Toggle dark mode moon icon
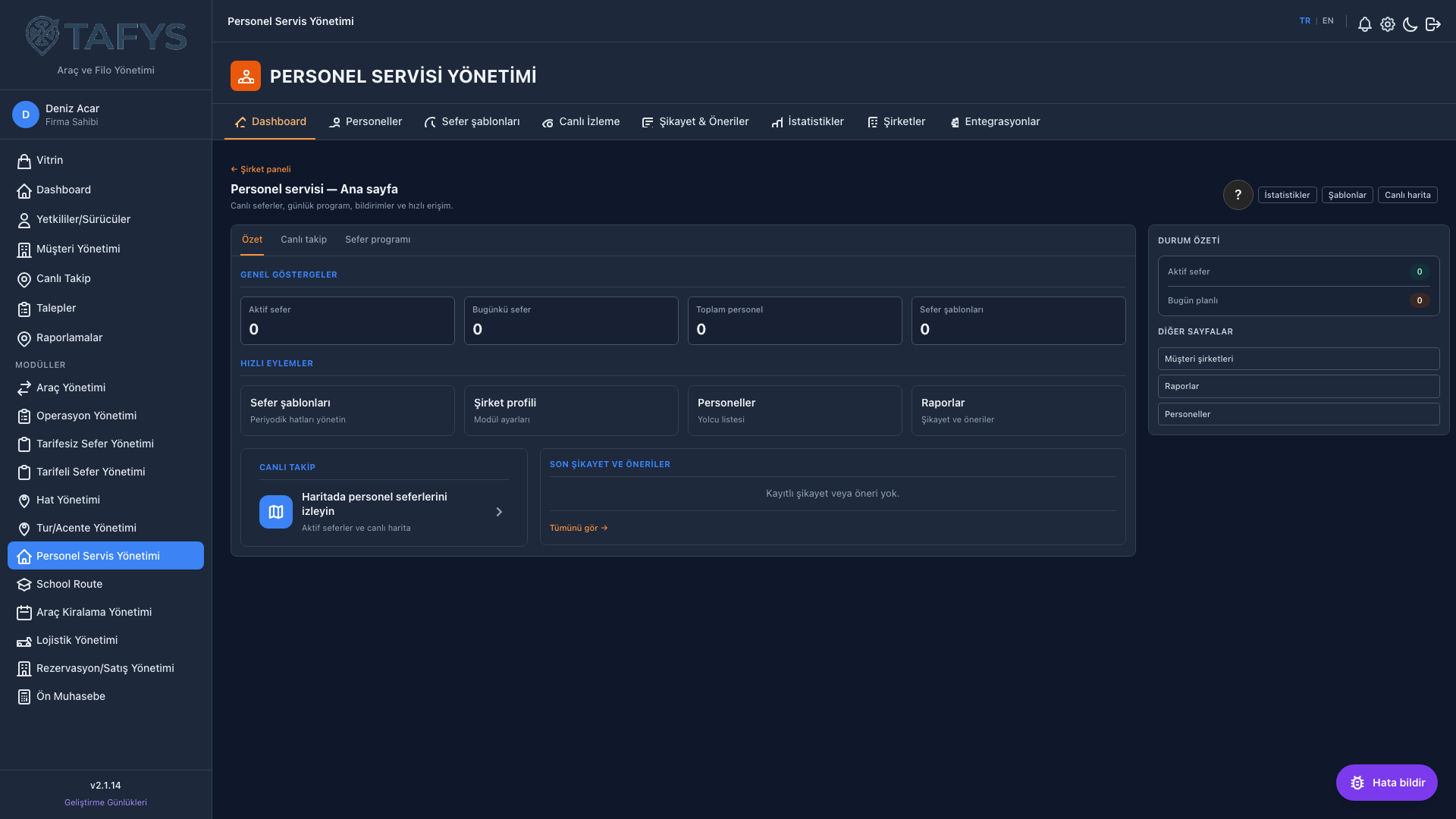 pos(1410,24)
